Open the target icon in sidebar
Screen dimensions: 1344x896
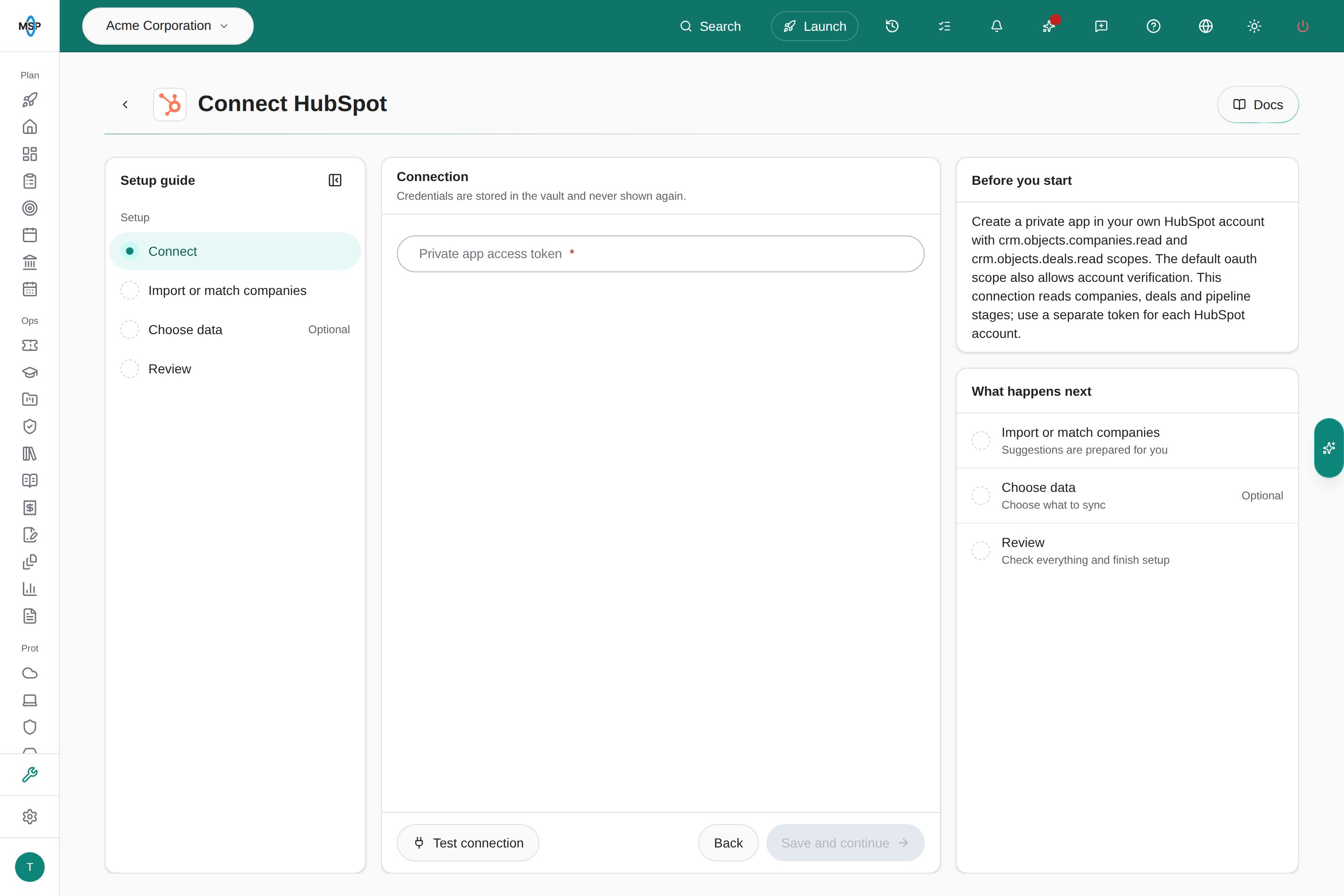coord(30,208)
